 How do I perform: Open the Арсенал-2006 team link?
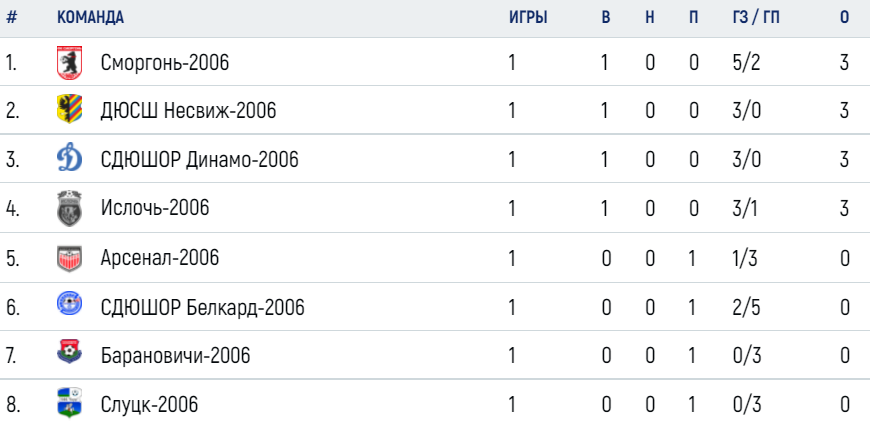point(160,258)
